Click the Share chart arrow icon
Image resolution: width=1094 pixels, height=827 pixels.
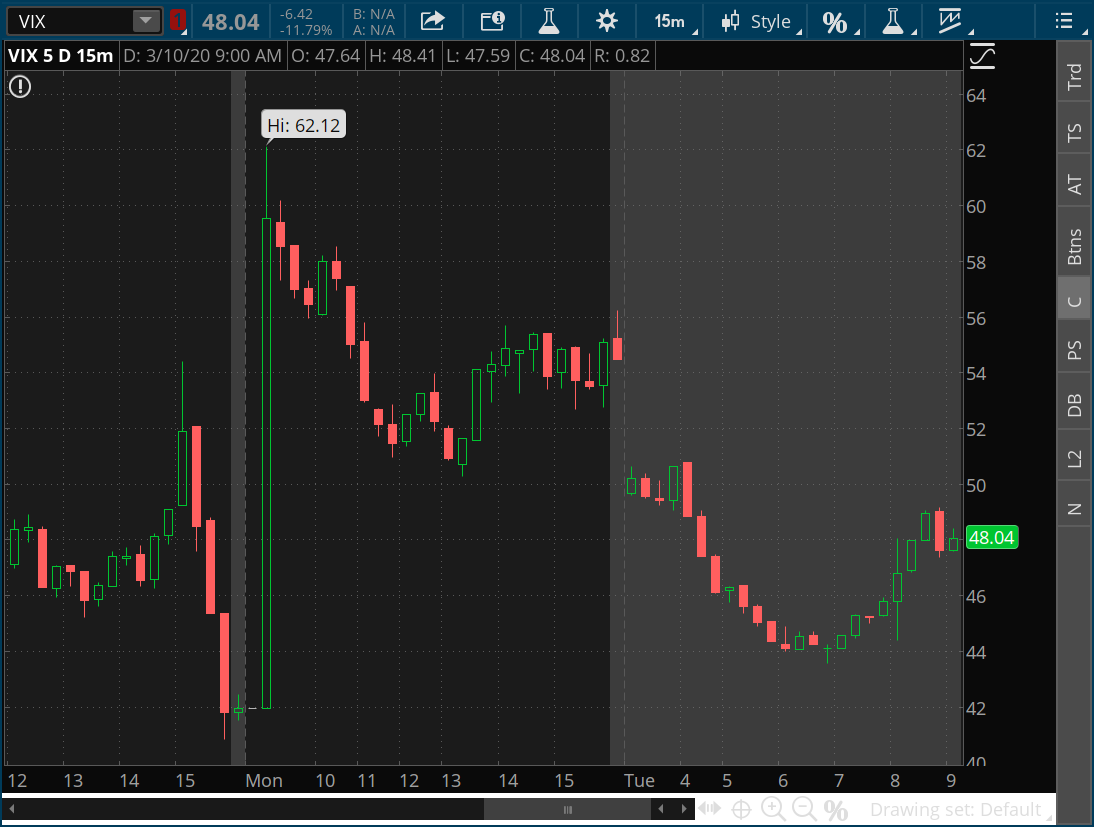click(x=433, y=21)
